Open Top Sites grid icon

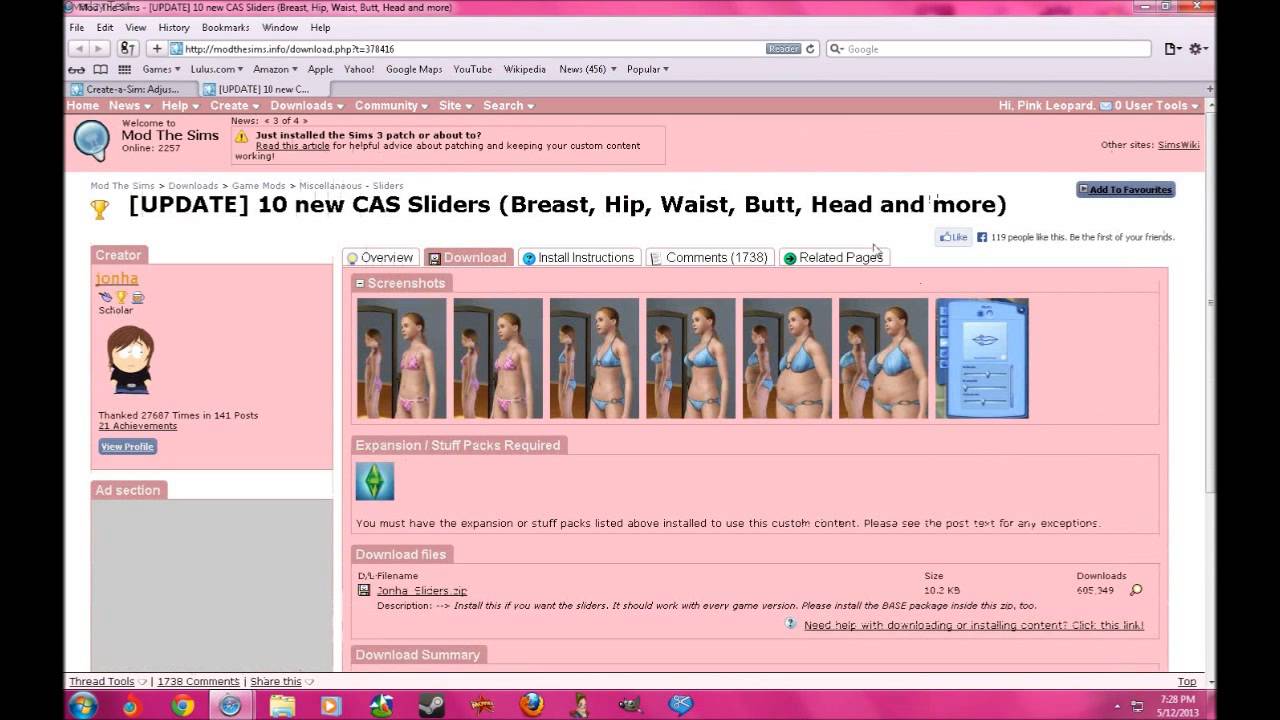[x=124, y=70]
